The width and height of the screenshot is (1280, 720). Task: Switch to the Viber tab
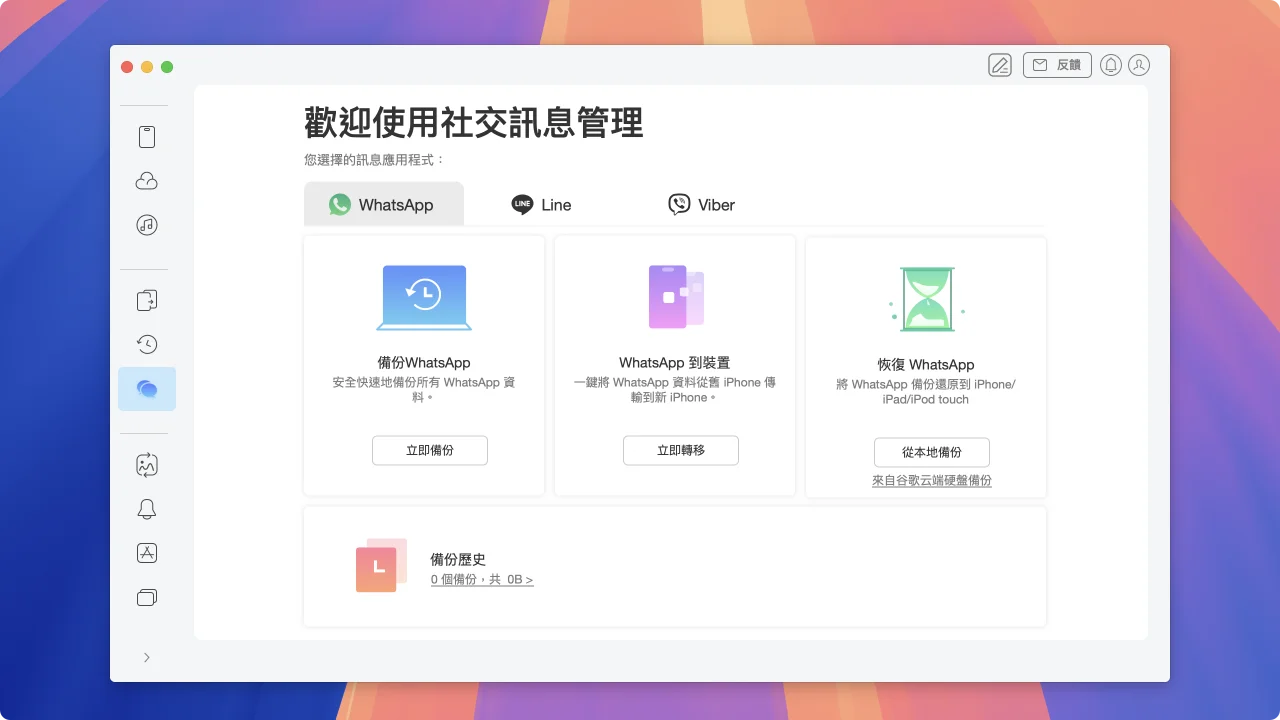(701, 205)
